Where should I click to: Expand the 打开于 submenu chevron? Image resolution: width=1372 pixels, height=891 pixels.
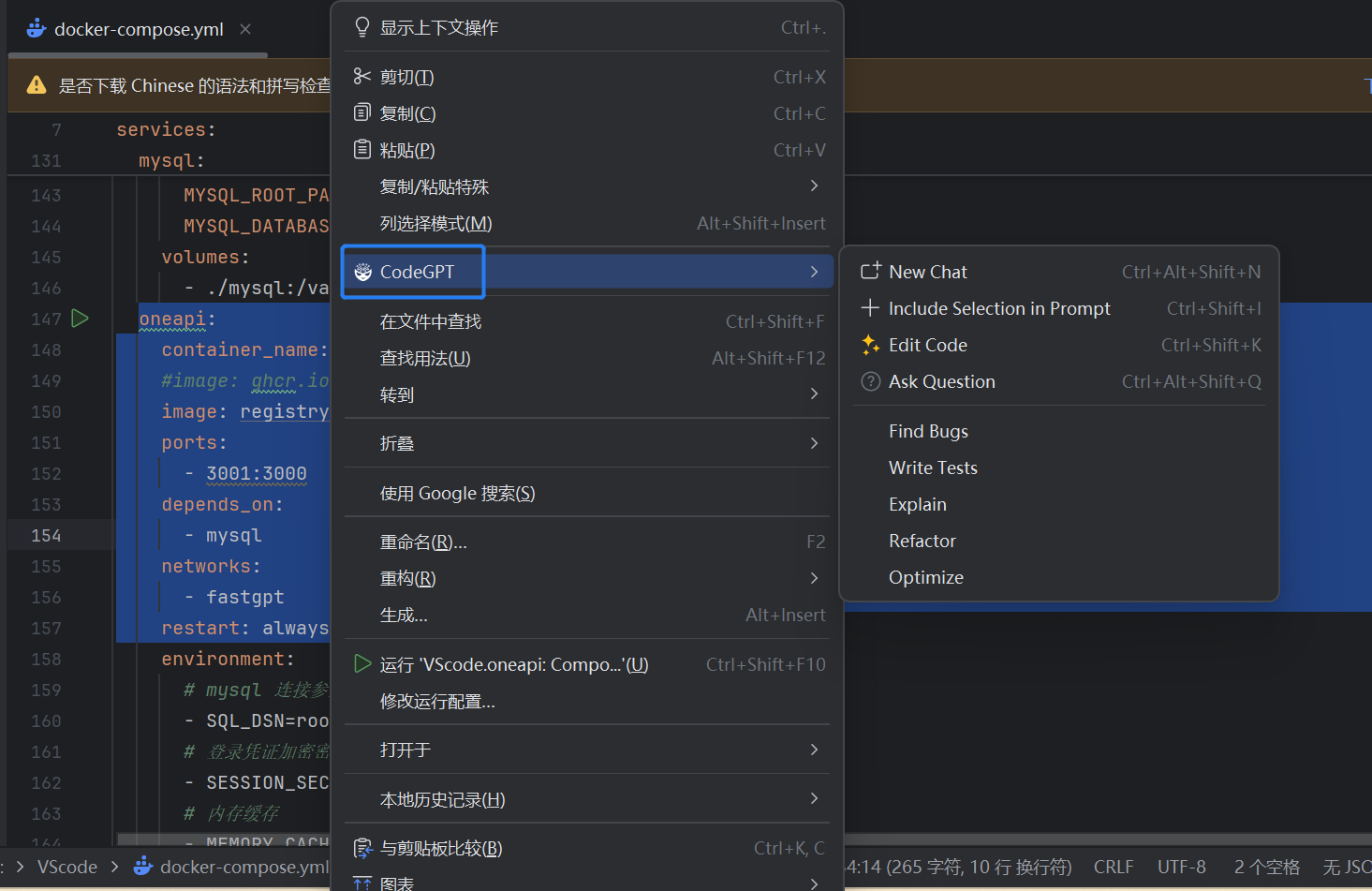(x=814, y=750)
